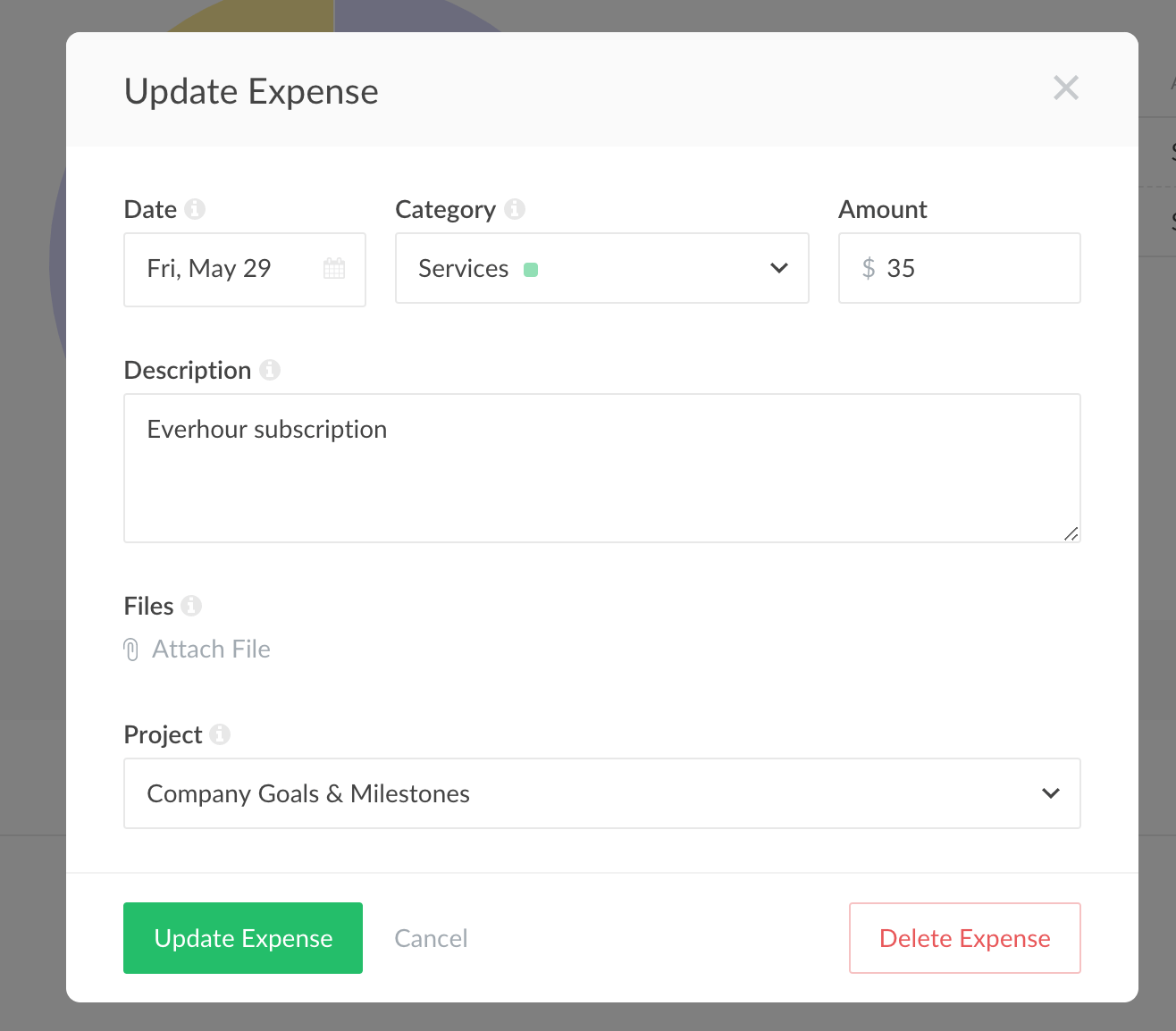Click the green Services color swatch
The image size is (1176, 1031).
click(x=531, y=270)
